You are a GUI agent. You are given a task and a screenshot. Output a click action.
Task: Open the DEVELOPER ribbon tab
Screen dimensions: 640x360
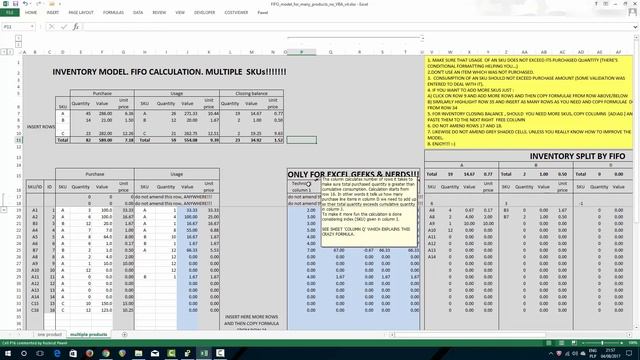click(204, 13)
